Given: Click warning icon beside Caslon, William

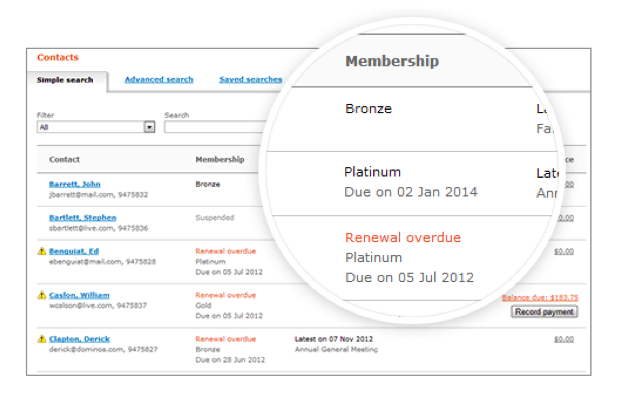Looking at the screenshot, I should (x=41, y=296).
